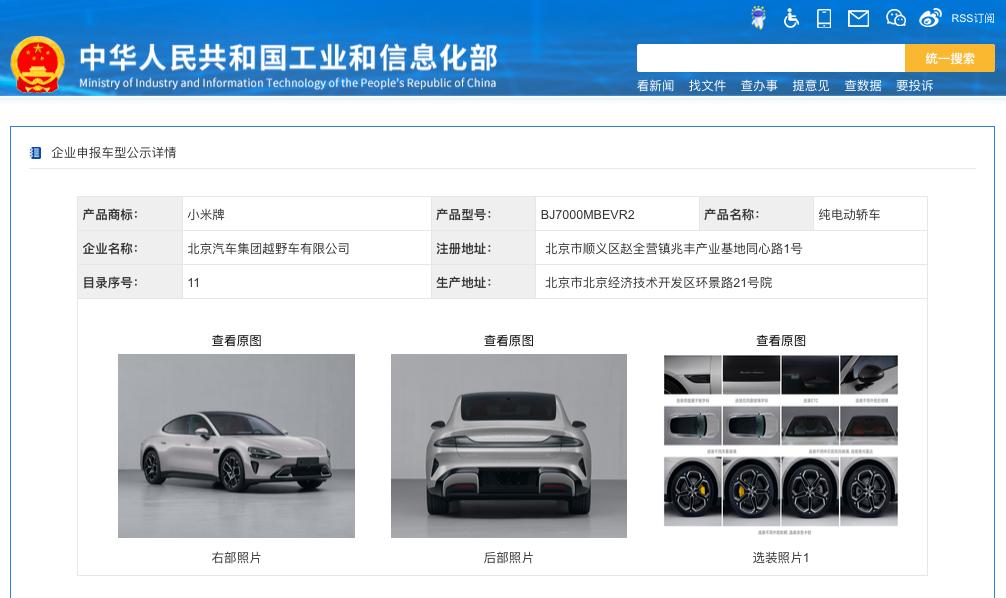This screenshot has width=1006, height=598.
Task: Open the accessibility wheelchair icon
Action: click(791, 18)
